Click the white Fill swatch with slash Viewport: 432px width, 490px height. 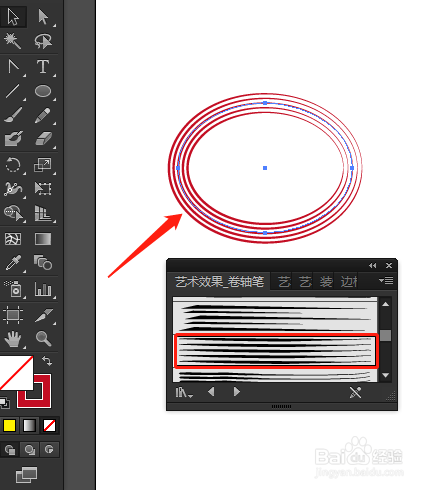(x=16, y=373)
